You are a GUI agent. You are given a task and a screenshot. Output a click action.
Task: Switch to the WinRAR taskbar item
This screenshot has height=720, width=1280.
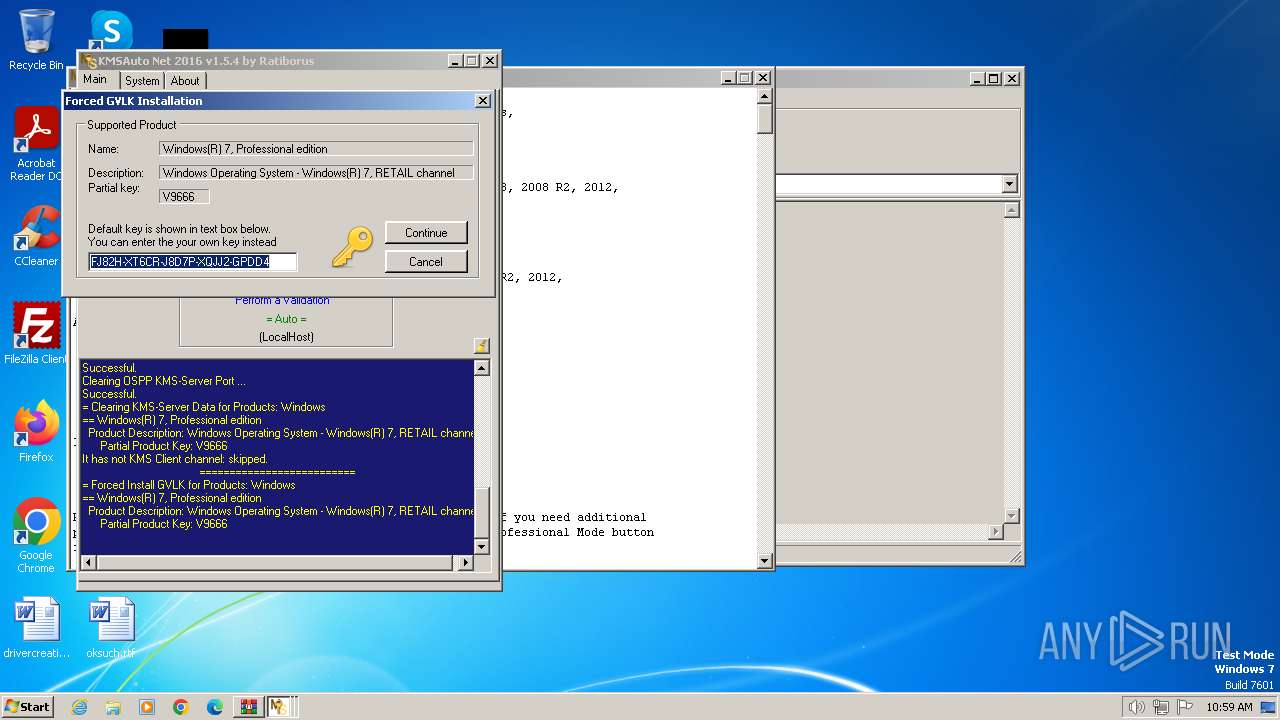point(248,707)
